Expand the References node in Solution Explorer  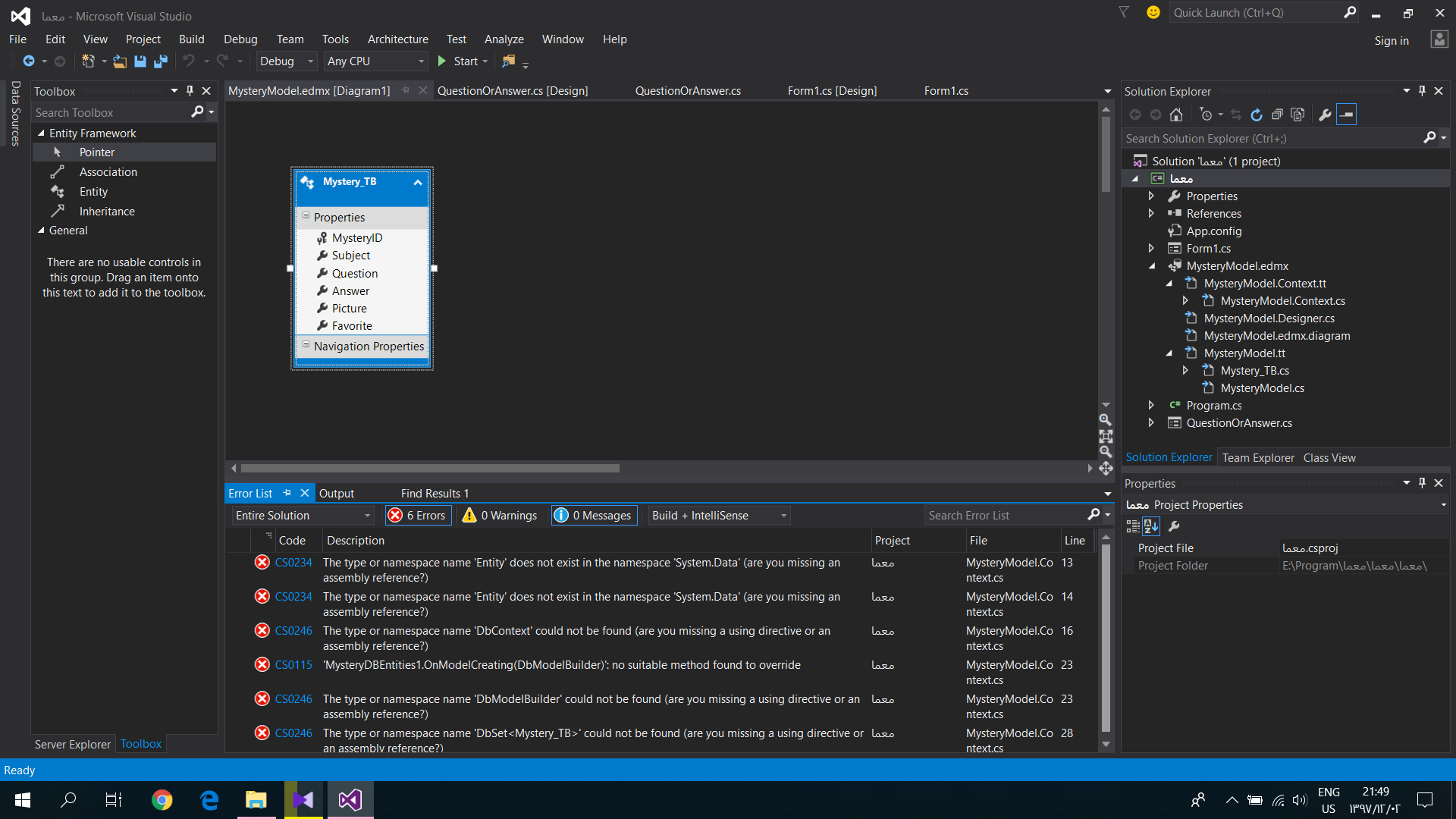pyautogui.click(x=1151, y=214)
